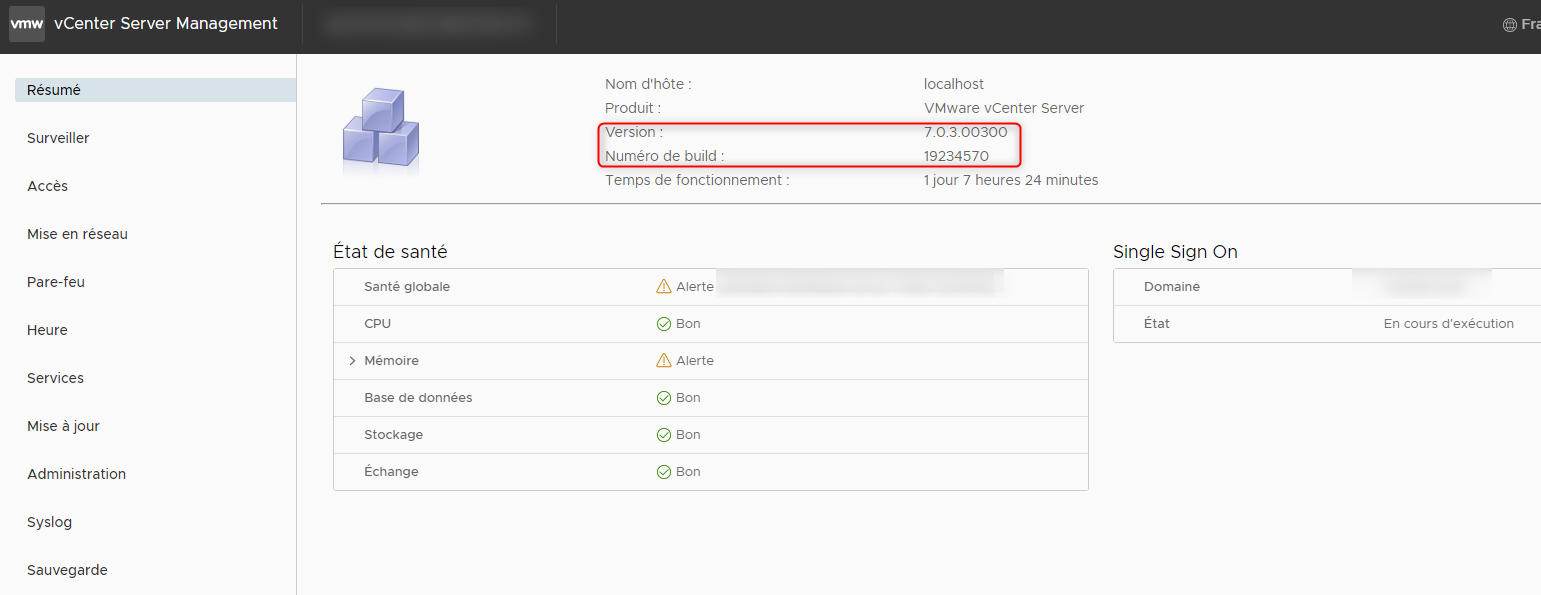
Task: Click the Bon status in Base de données row
Action: 688,398
